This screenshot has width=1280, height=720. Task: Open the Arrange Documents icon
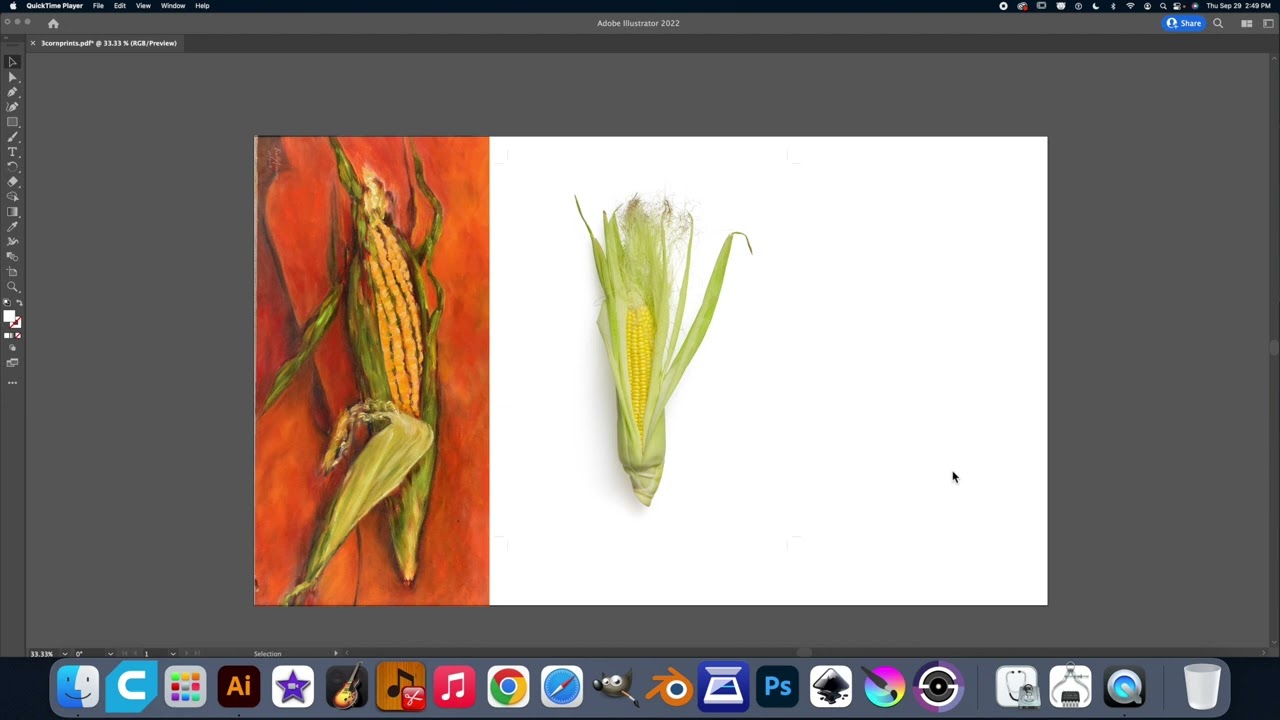(1247, 23)
